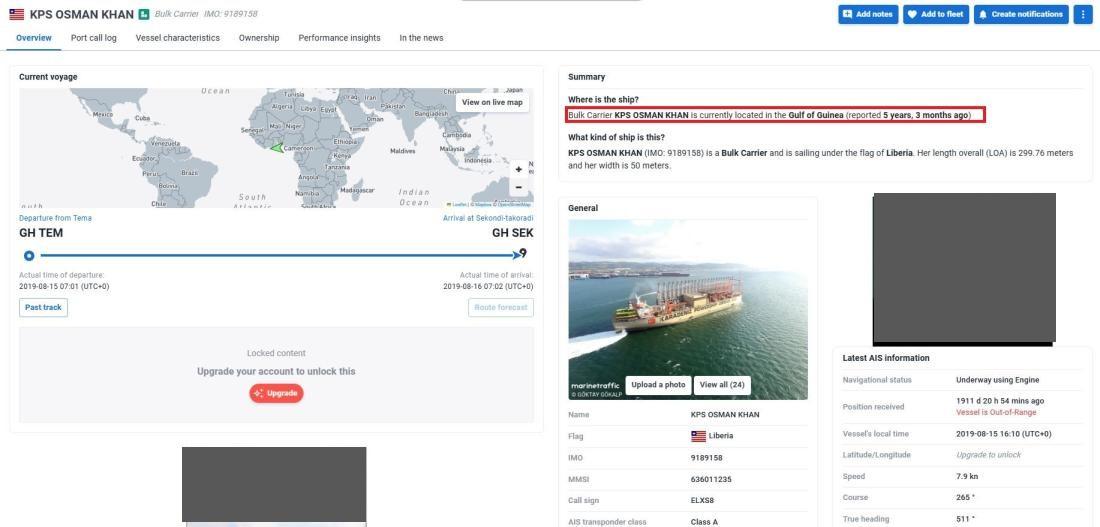The width and height of the screenshot is (1100, 527).
Task: Click the Vessel is Out-of-Range text
Action: pyautogui.click(x=995, y=412)
